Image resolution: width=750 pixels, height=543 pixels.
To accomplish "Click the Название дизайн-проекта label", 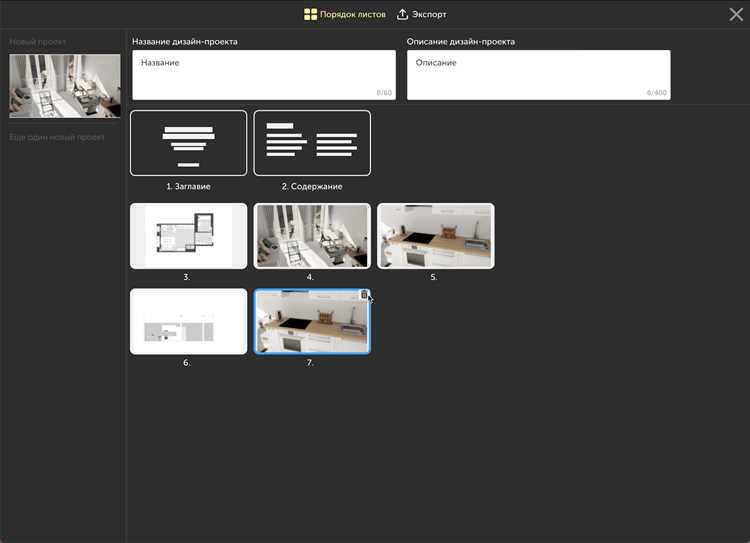I will click(x=185, y=42).
